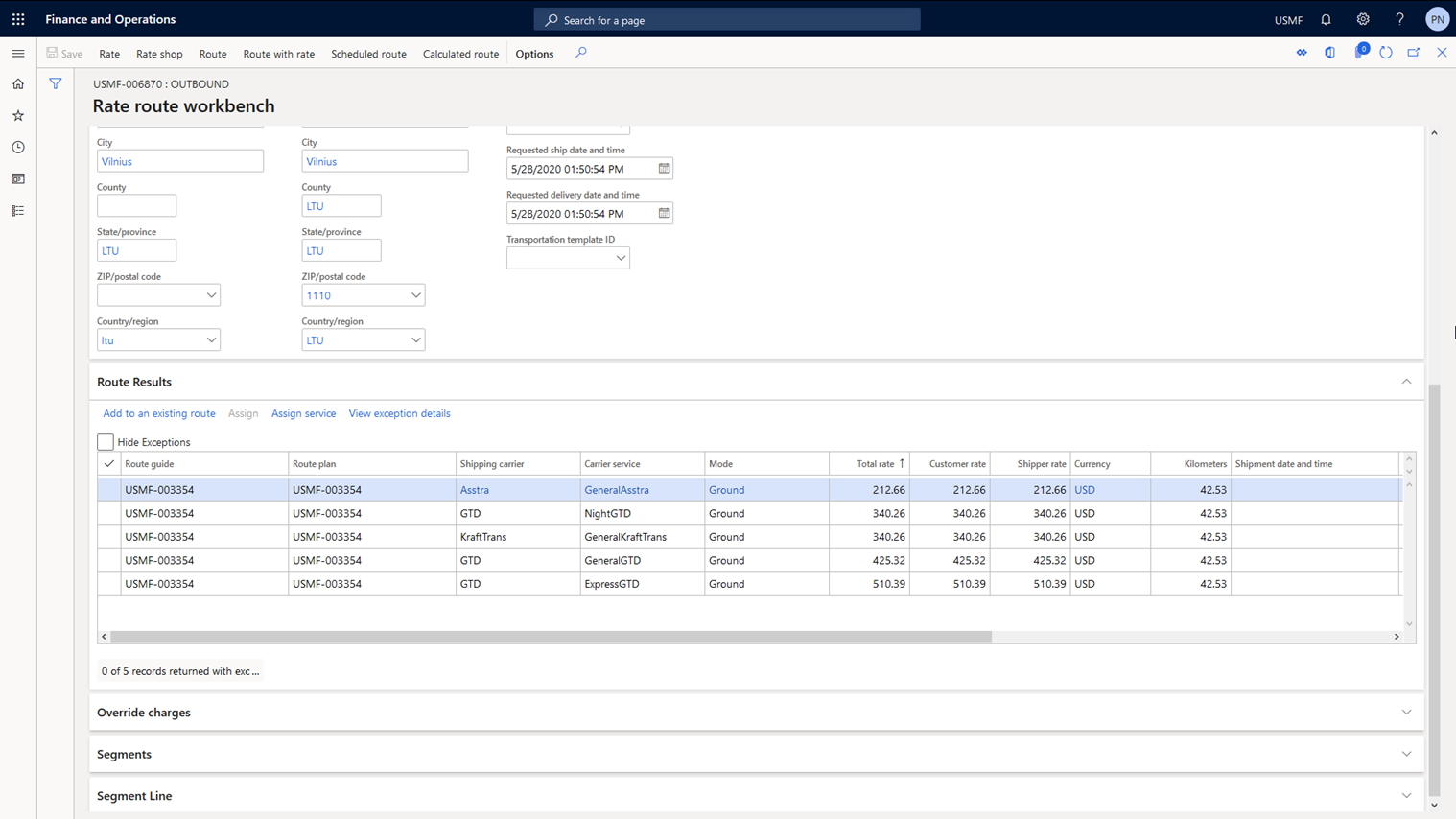Open the Rate shop menu
This screenshot has width=1456, height=819.
pos(159,54)
